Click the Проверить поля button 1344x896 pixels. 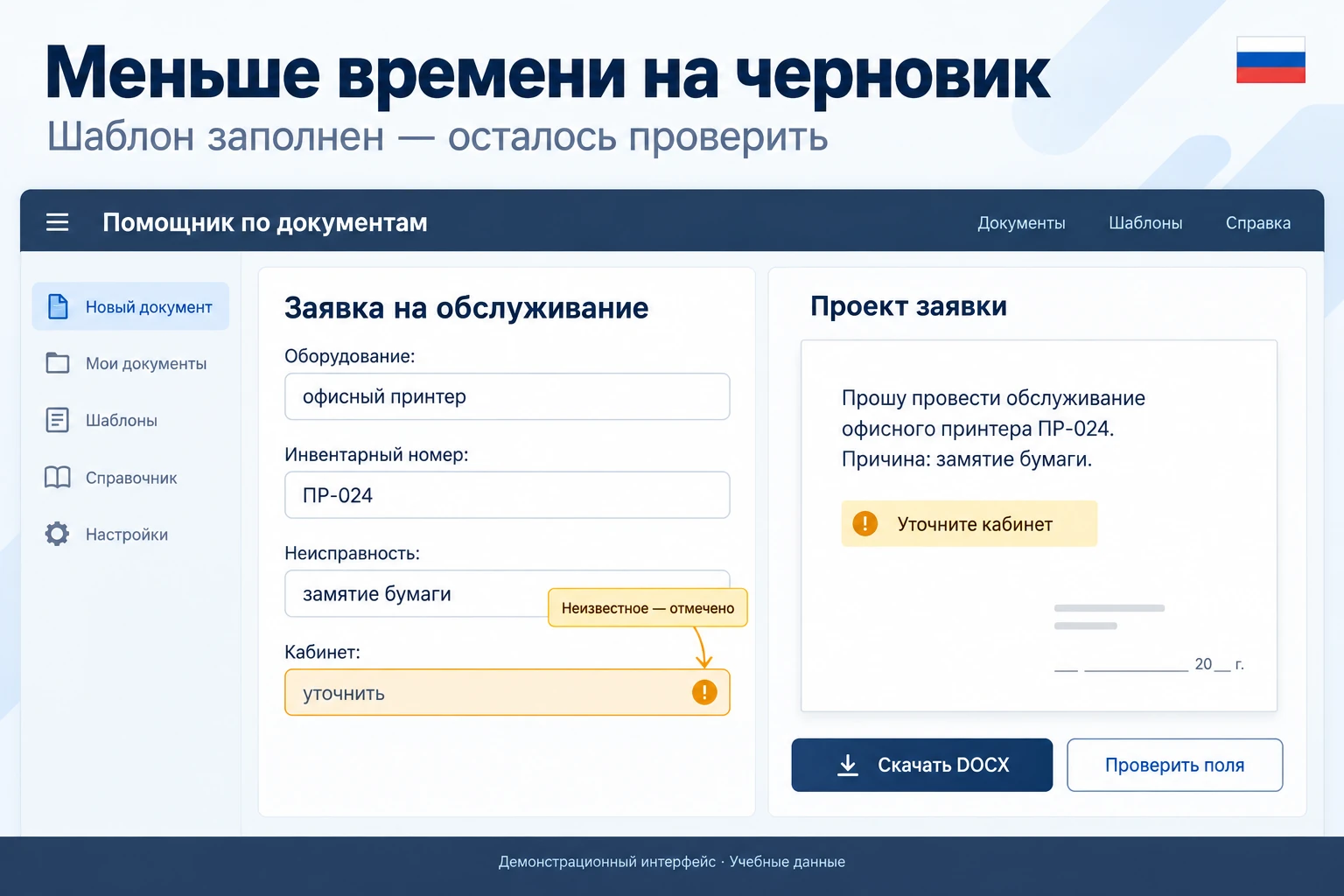(1175, 765)
